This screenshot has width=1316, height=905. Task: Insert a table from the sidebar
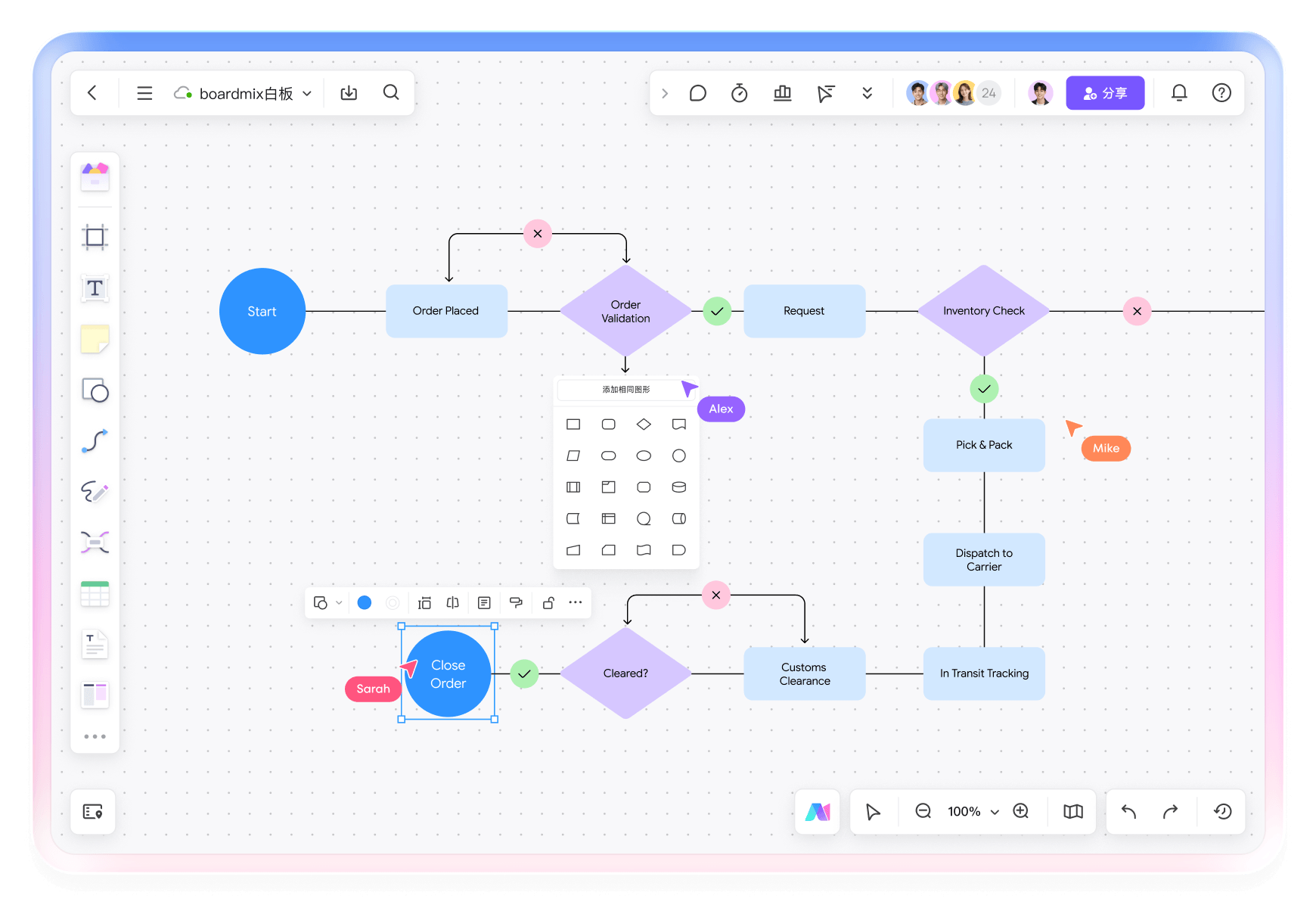click(x=95, y=594)
